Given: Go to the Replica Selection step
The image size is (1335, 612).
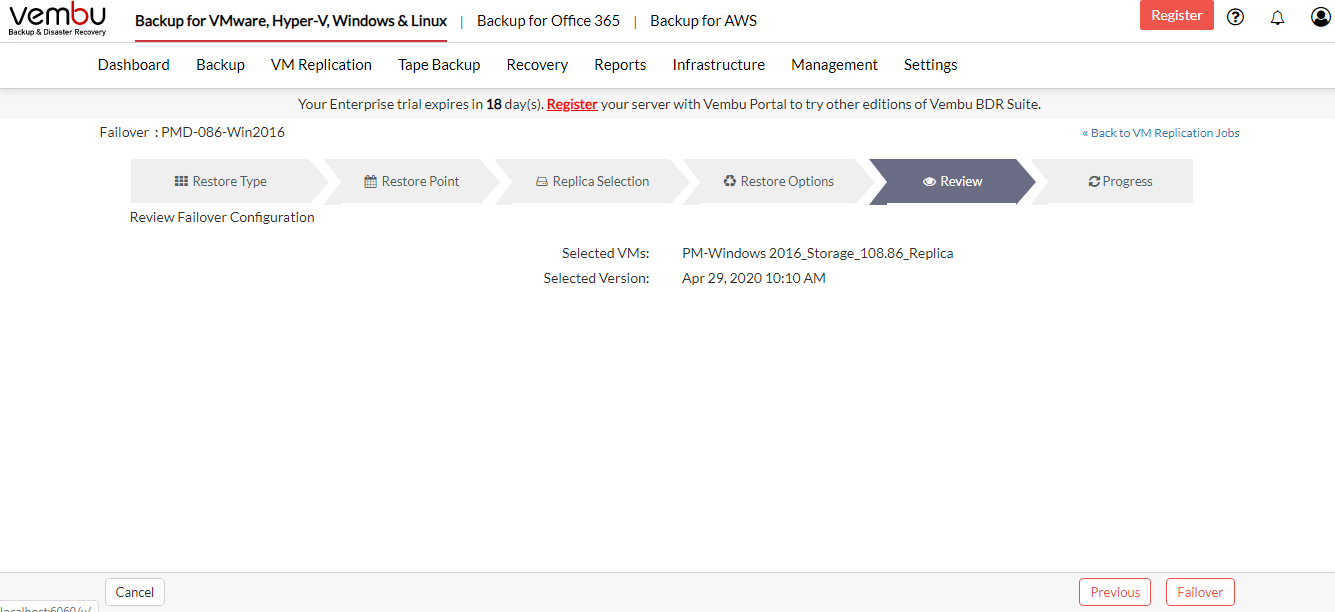Looking at the screenshot, I should [x=592, y=181].
